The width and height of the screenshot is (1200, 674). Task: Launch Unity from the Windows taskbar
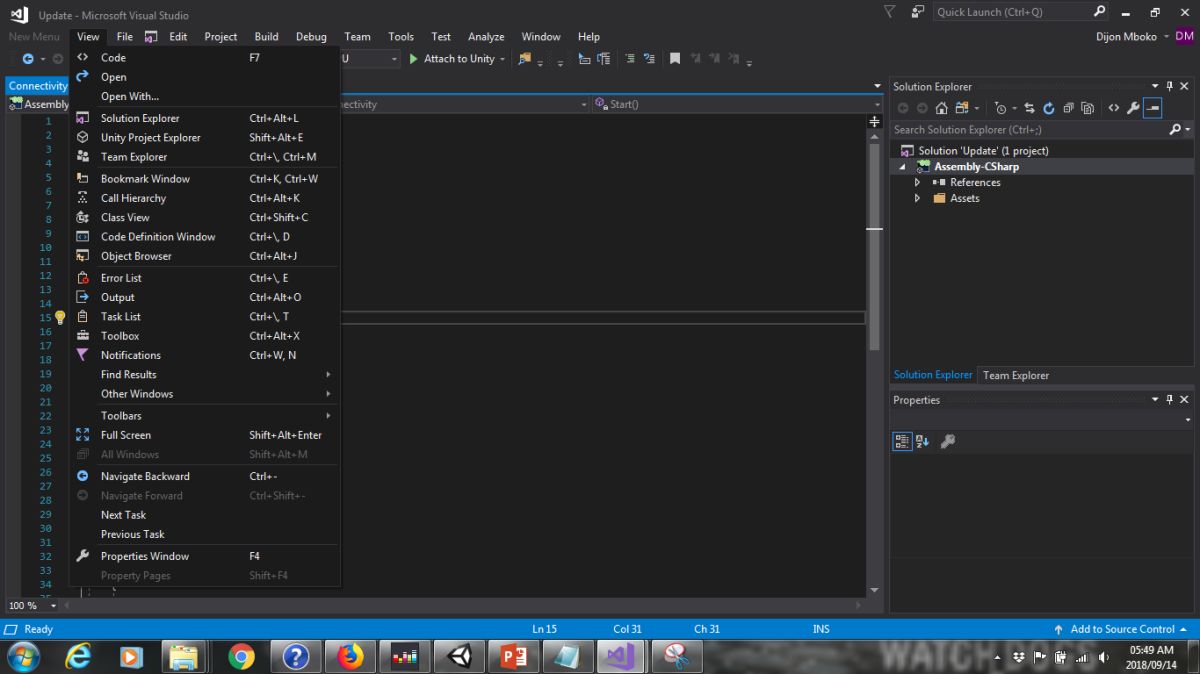[459, 657]
